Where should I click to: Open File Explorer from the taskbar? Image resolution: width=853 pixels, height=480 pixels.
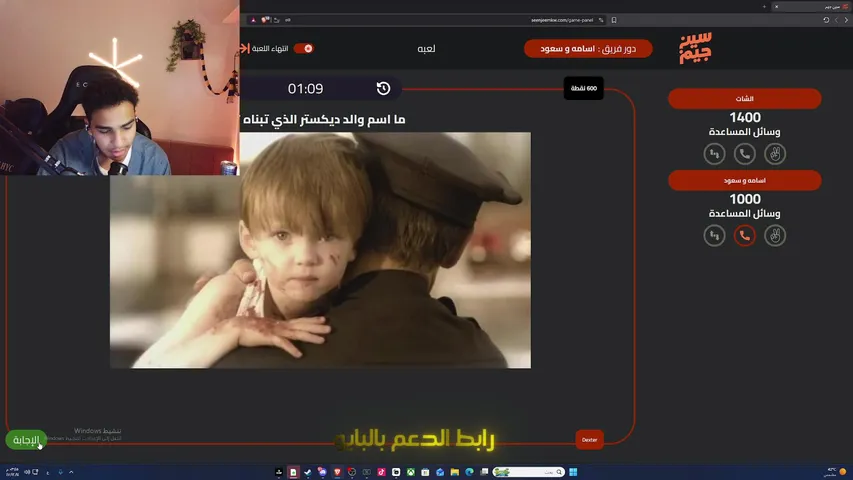pyautogui.click(x=455, y=472)
